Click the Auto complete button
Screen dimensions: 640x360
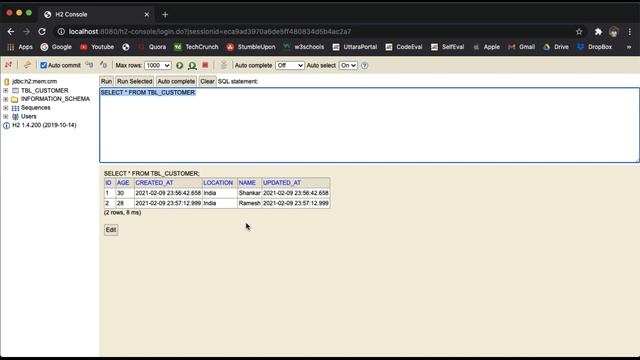coord(176,81)
